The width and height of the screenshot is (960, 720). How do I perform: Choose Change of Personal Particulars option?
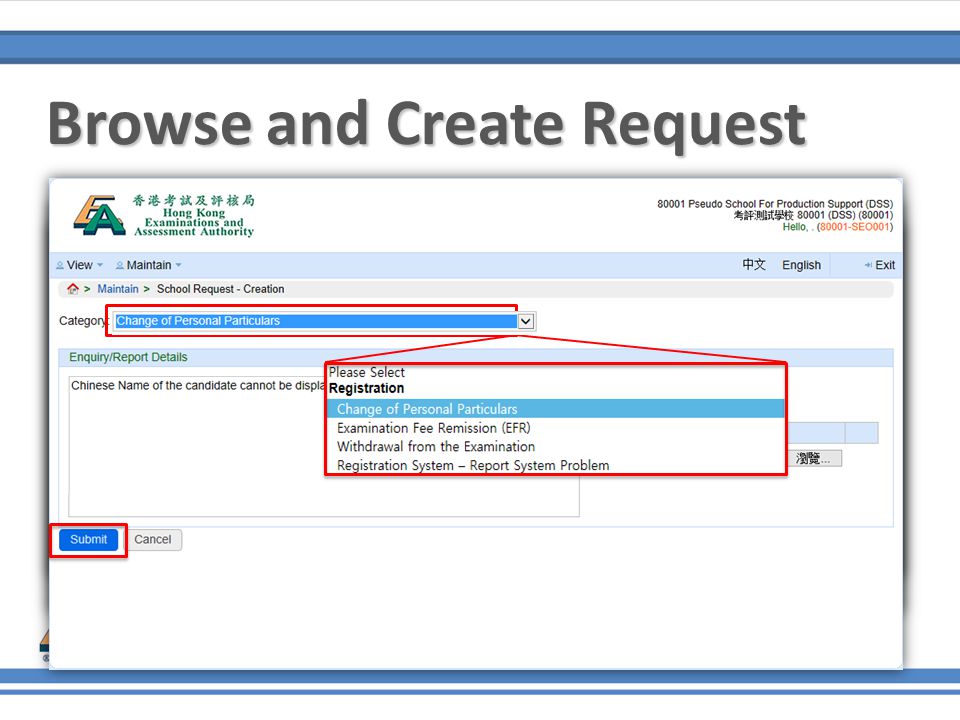[x=555, y=409]
